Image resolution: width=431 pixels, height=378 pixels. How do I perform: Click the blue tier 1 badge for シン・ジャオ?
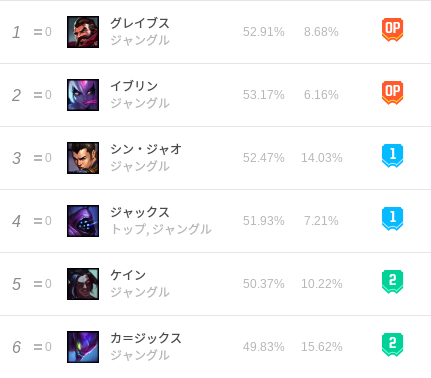(x=392, y=156)
